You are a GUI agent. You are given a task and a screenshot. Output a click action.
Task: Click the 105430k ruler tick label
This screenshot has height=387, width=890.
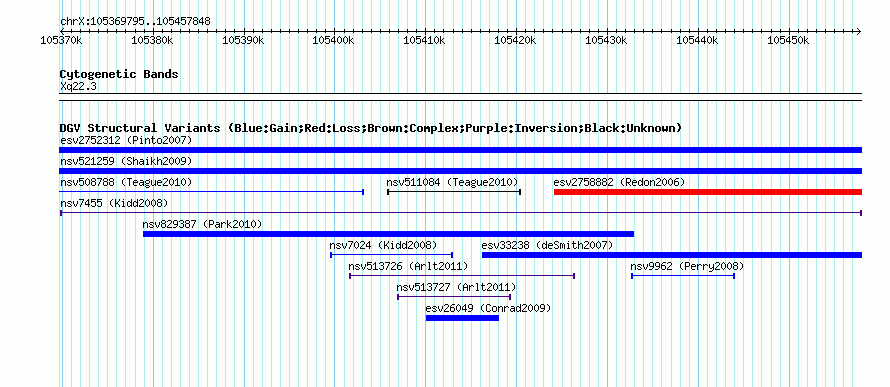(x=606, y=40)
